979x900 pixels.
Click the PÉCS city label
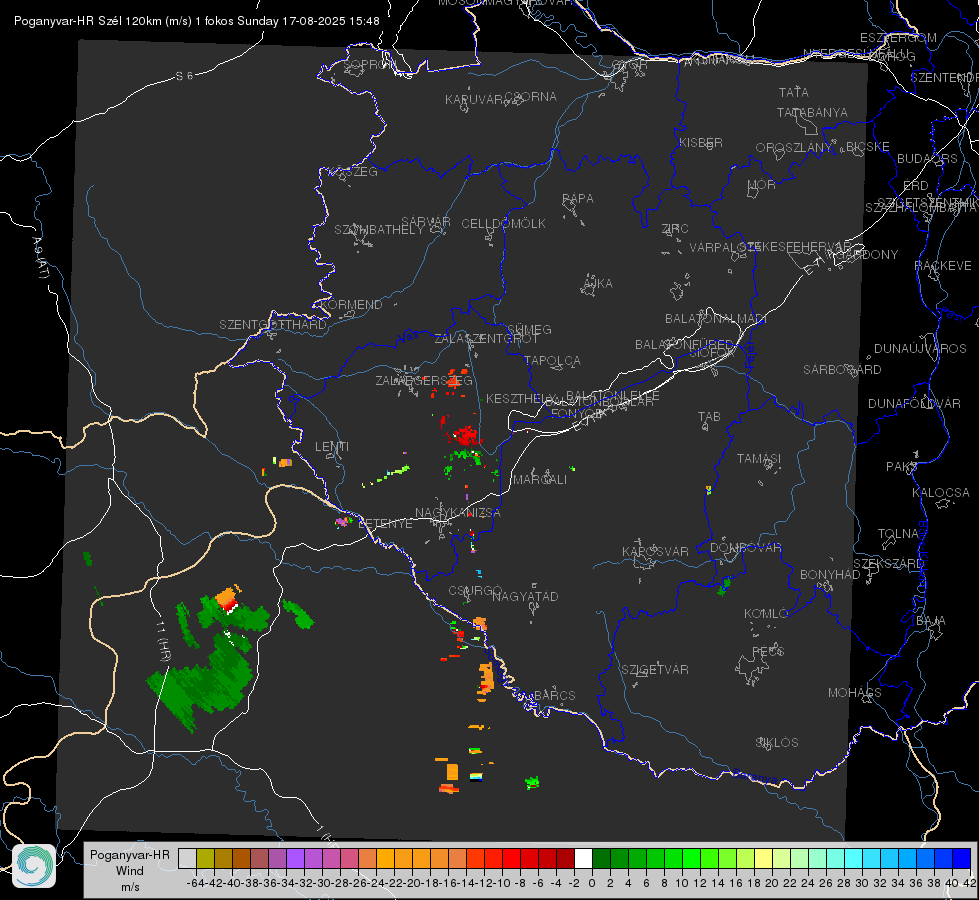pos(767,651)
